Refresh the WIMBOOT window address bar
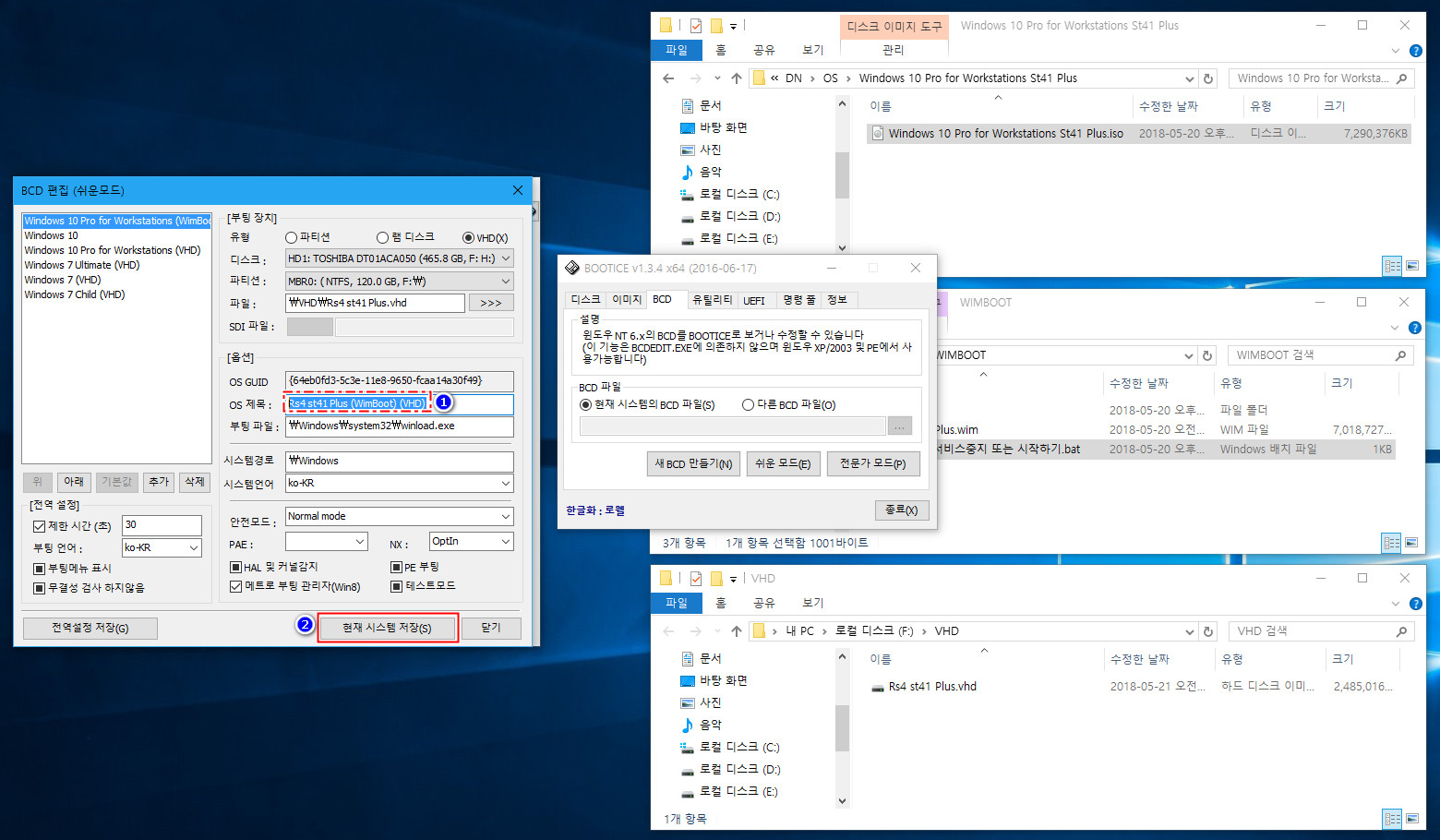 tap(1207, 355)
